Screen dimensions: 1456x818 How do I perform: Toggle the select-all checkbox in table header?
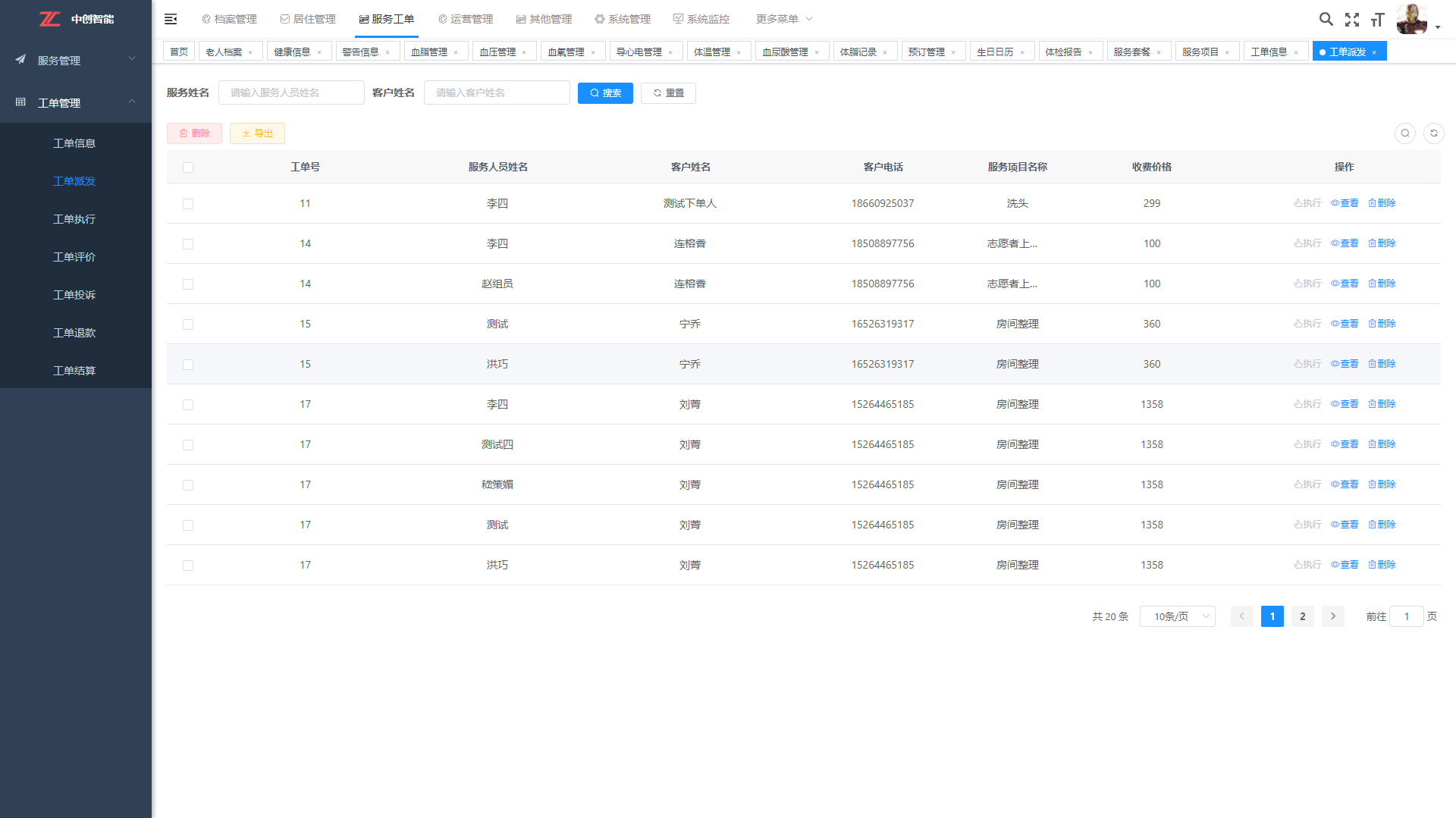tap(188, 168)
